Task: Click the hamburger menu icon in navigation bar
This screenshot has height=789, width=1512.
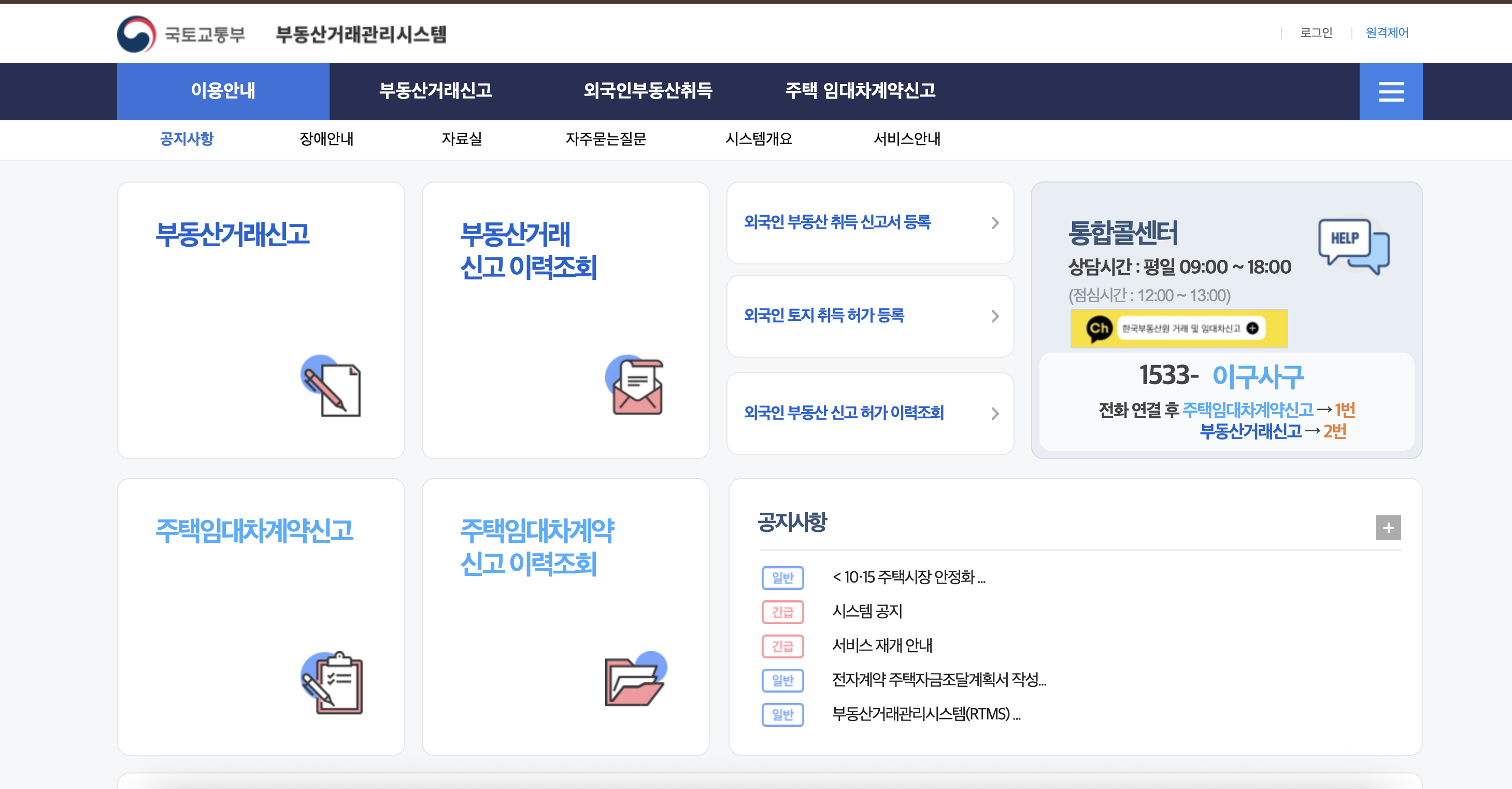Action: point(1391,92)
